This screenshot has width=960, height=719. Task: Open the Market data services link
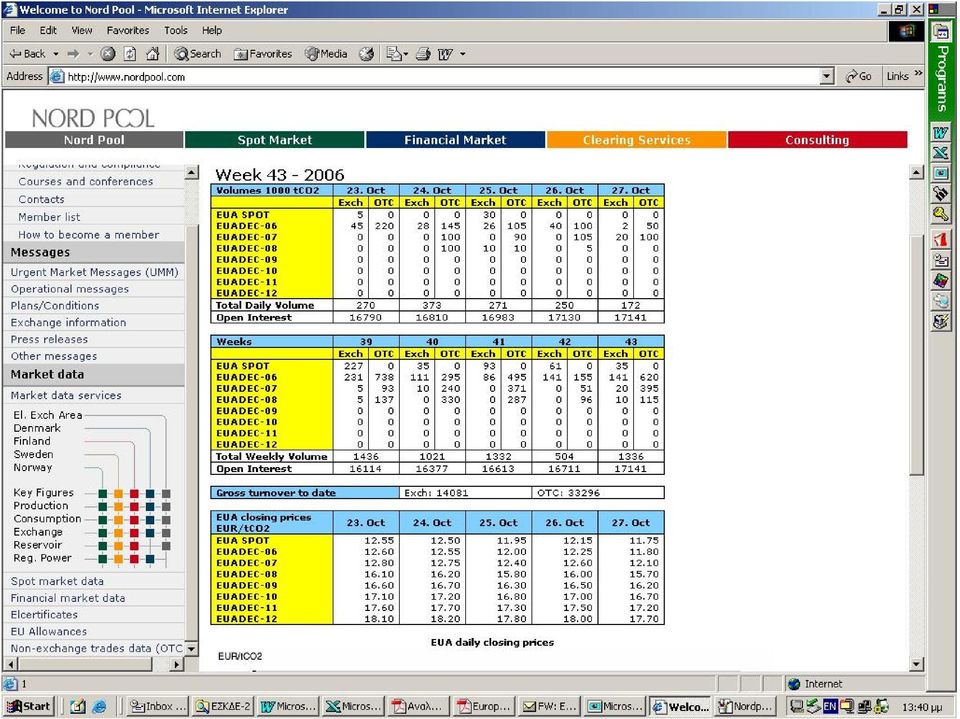(66, 395)
